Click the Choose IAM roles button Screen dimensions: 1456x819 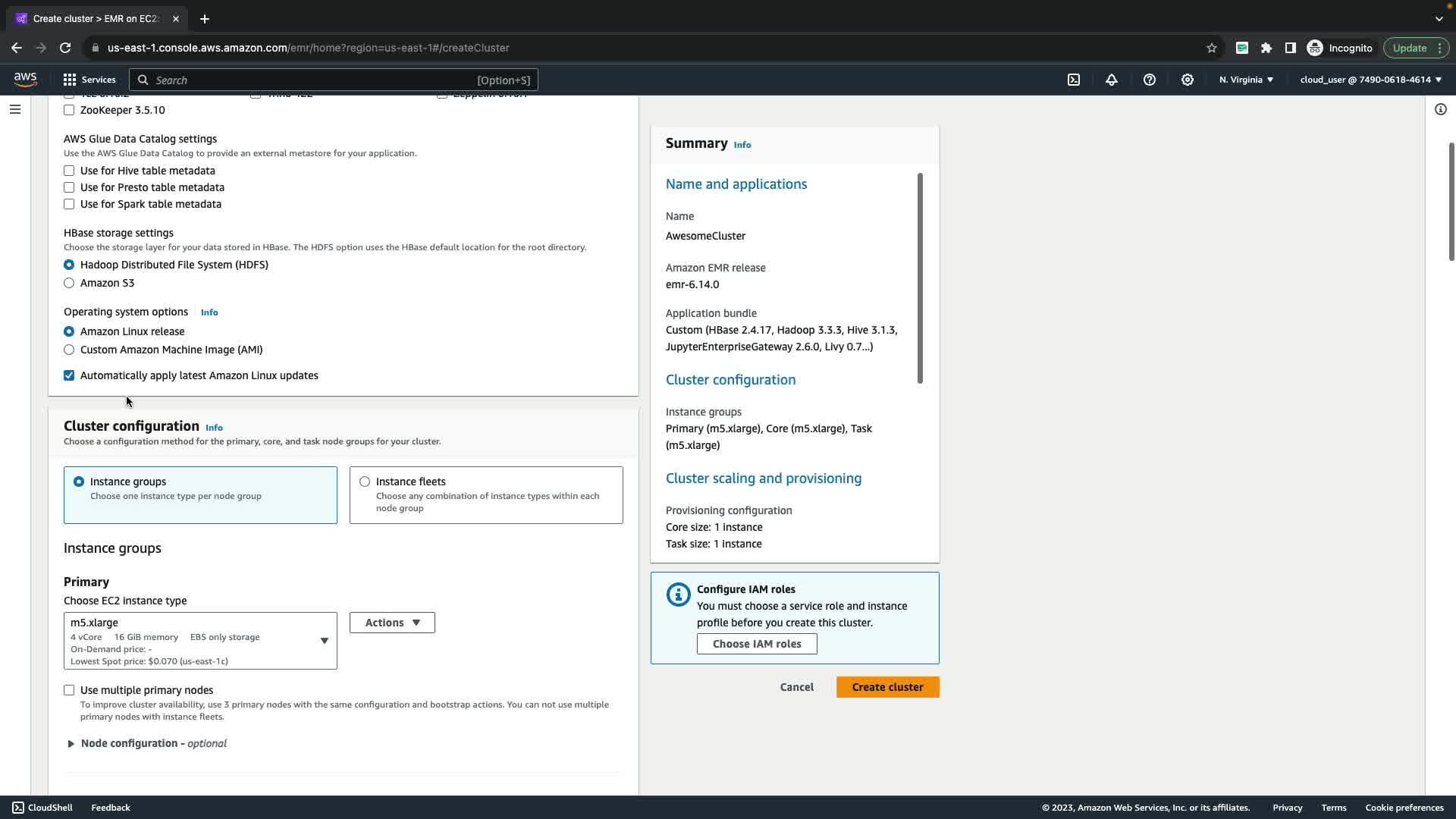[x=757, y=644]
